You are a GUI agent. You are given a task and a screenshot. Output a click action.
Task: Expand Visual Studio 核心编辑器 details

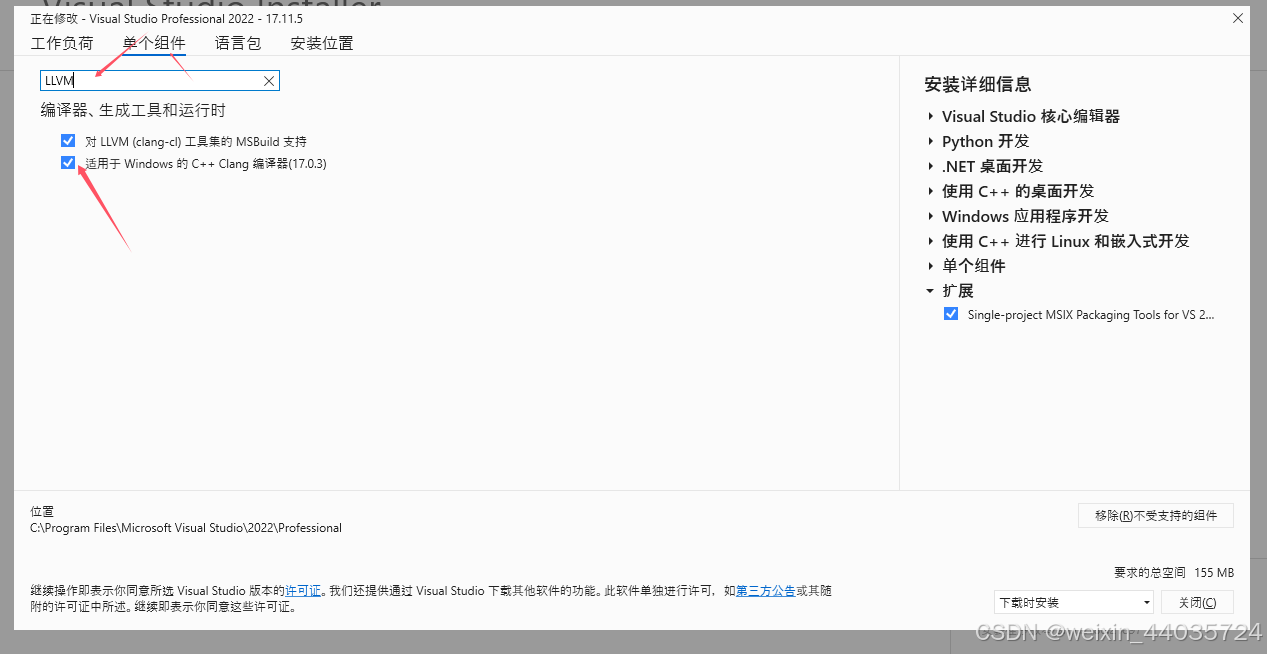pyautogui.click(x=931, y=116)
